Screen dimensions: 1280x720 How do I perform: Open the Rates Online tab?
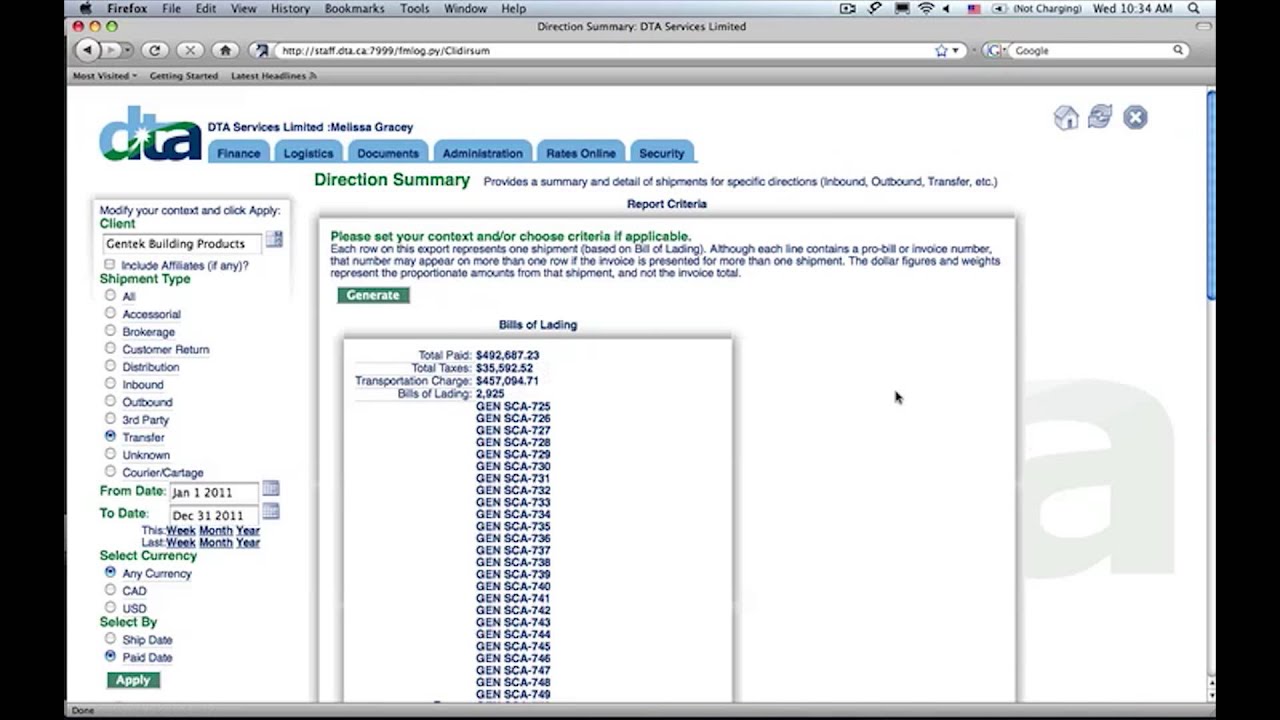[580, 153]
